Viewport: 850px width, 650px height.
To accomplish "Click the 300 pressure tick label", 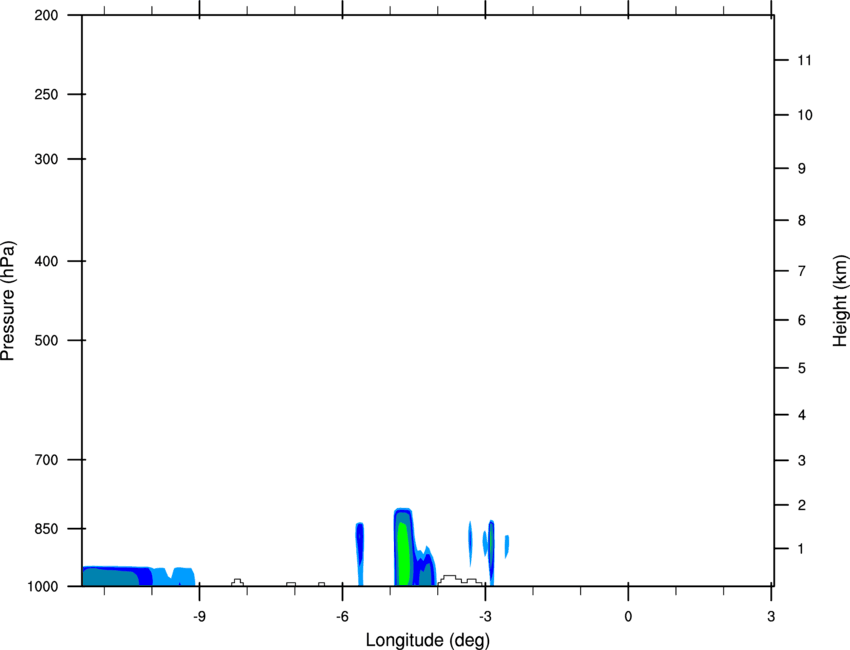I will (x=46, y=159).
